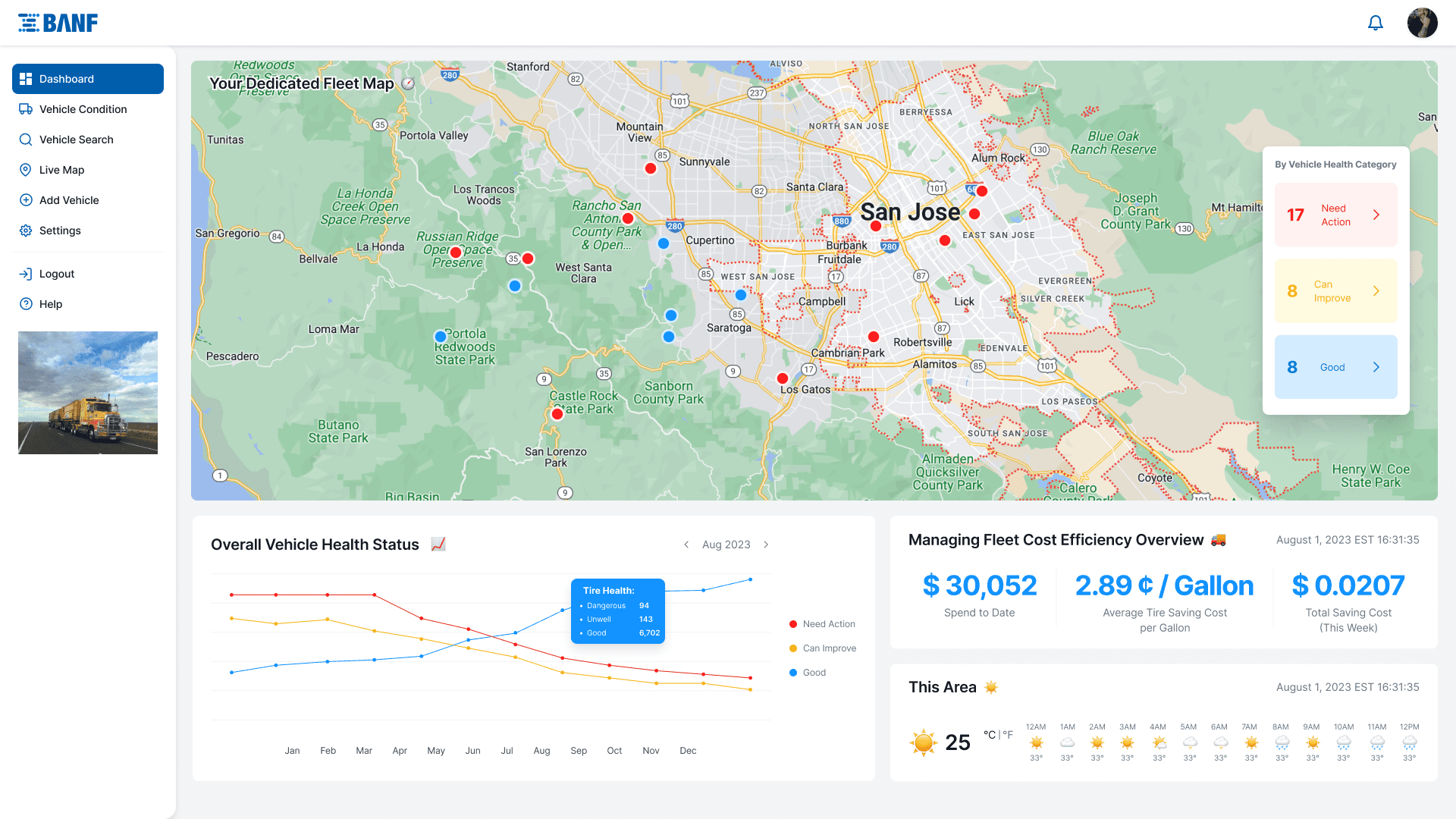Click the chart icon next to Health Status

coord(438,544)
